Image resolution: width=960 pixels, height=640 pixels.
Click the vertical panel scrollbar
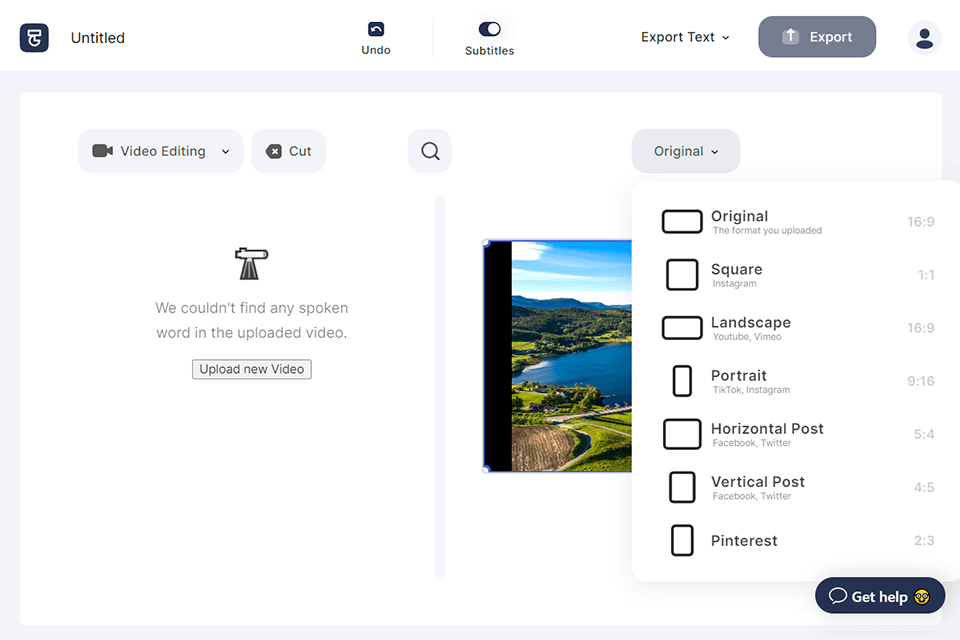tap(440, 387)
